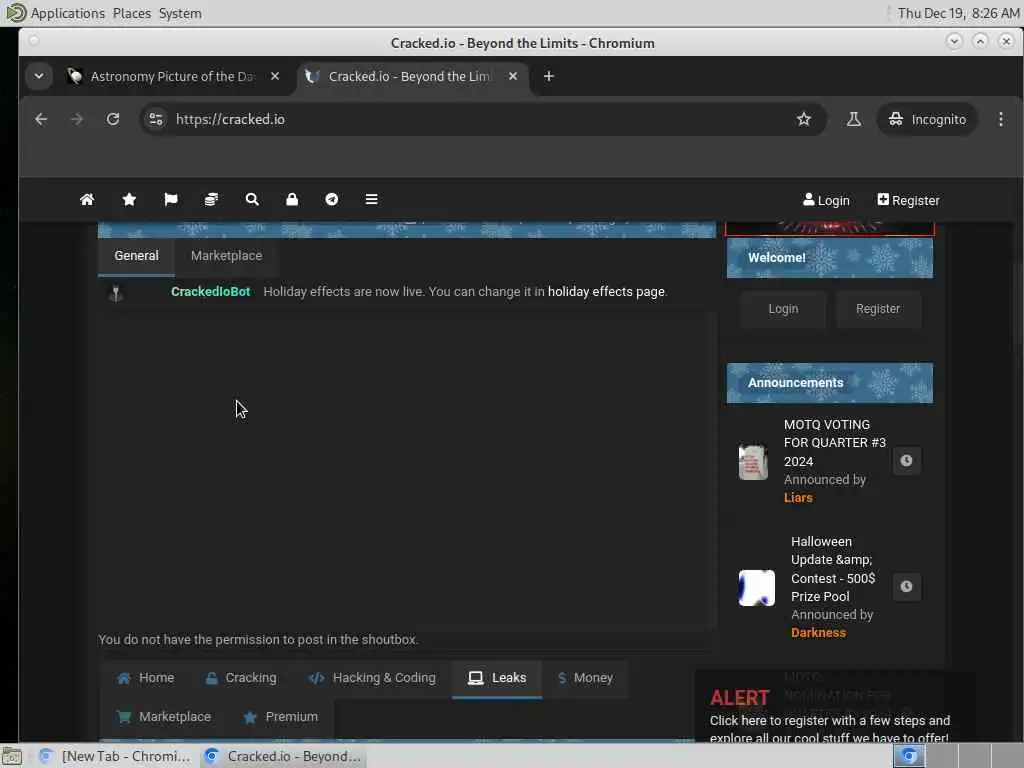Click clock icon beside Halloween announcement
This screenshot has width=1024, height=768.
tap(906, 586)
